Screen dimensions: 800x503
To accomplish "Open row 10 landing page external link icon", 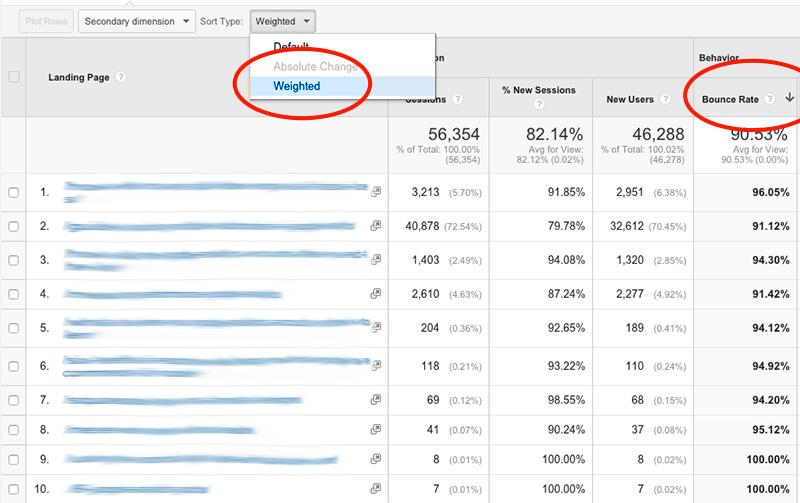I will 376,489.
